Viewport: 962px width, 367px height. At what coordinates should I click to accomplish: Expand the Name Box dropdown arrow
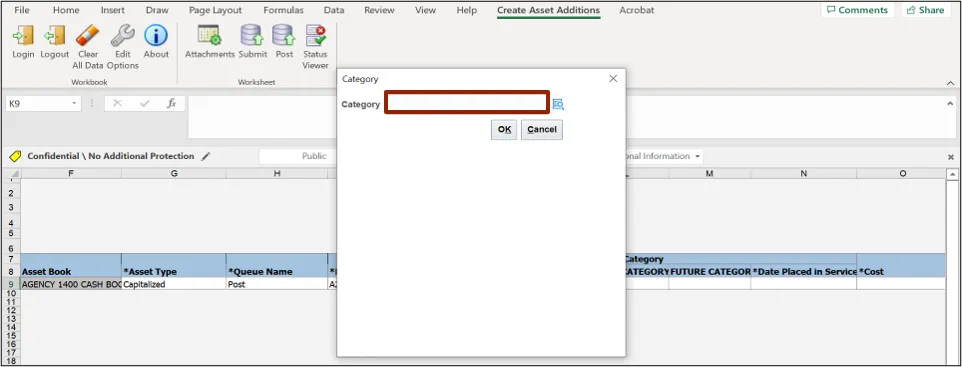(74, 104)
